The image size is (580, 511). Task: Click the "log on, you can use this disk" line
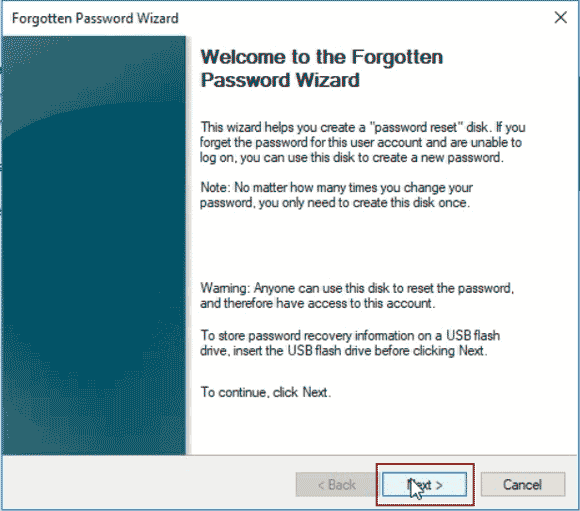[352, 158]
